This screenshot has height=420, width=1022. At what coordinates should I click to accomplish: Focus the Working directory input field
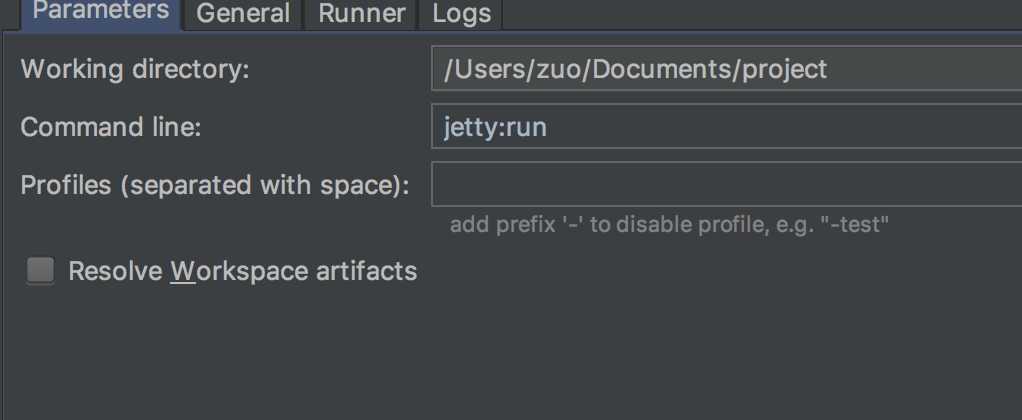pyautogui.click(x=727, y=68)
